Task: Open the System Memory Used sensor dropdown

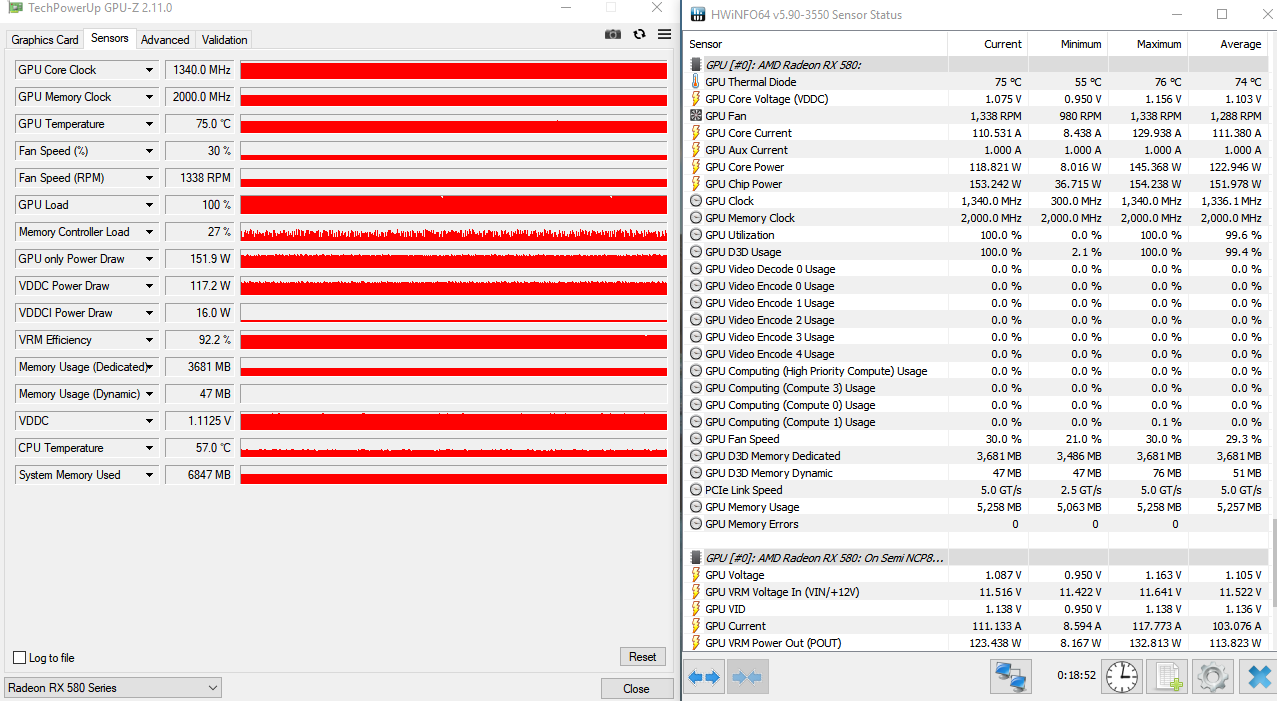Action: tap(150, 475)
